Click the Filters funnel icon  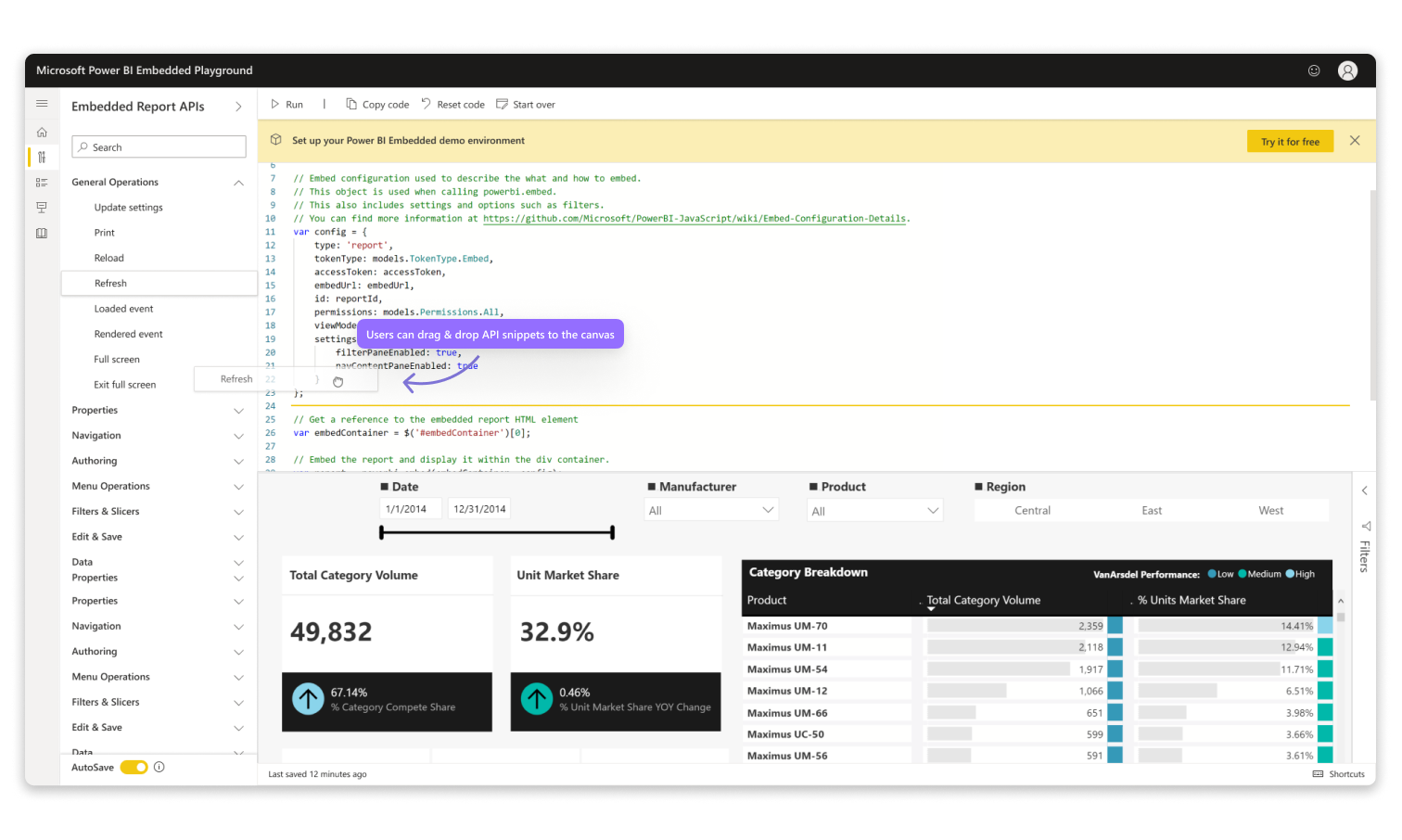(1365, 526)
